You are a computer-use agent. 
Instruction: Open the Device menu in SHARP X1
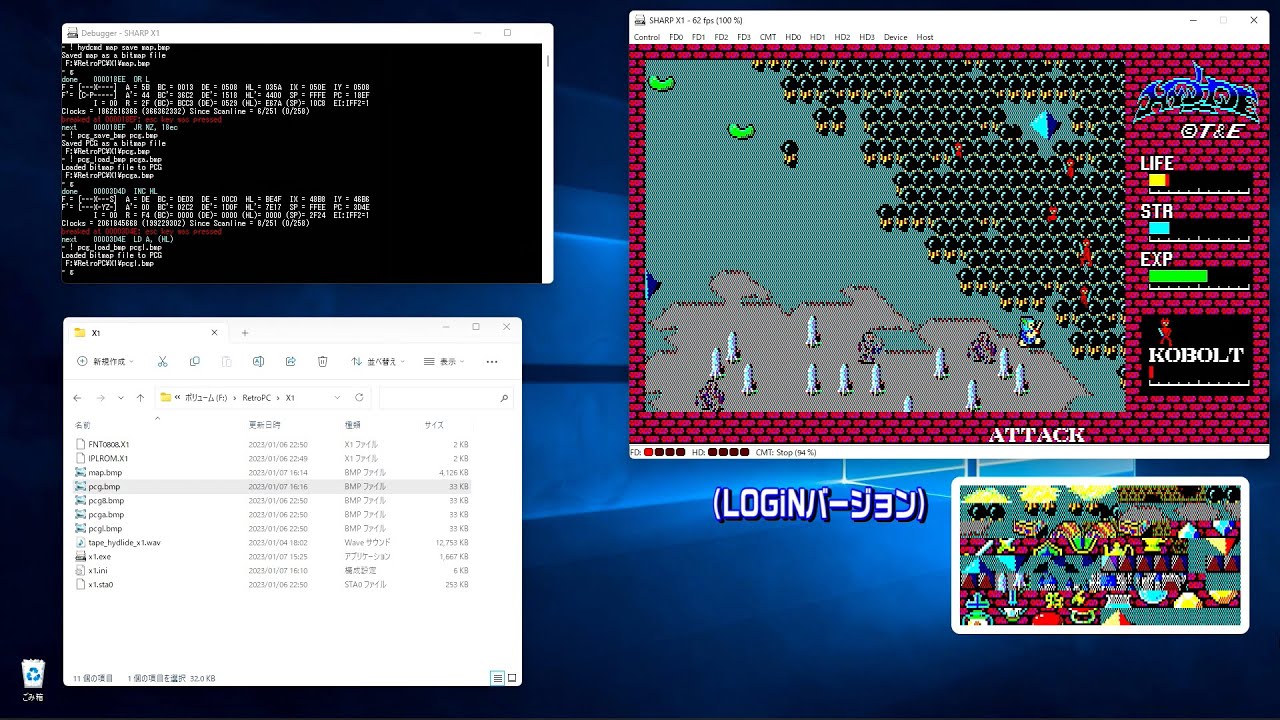(895, 37)
